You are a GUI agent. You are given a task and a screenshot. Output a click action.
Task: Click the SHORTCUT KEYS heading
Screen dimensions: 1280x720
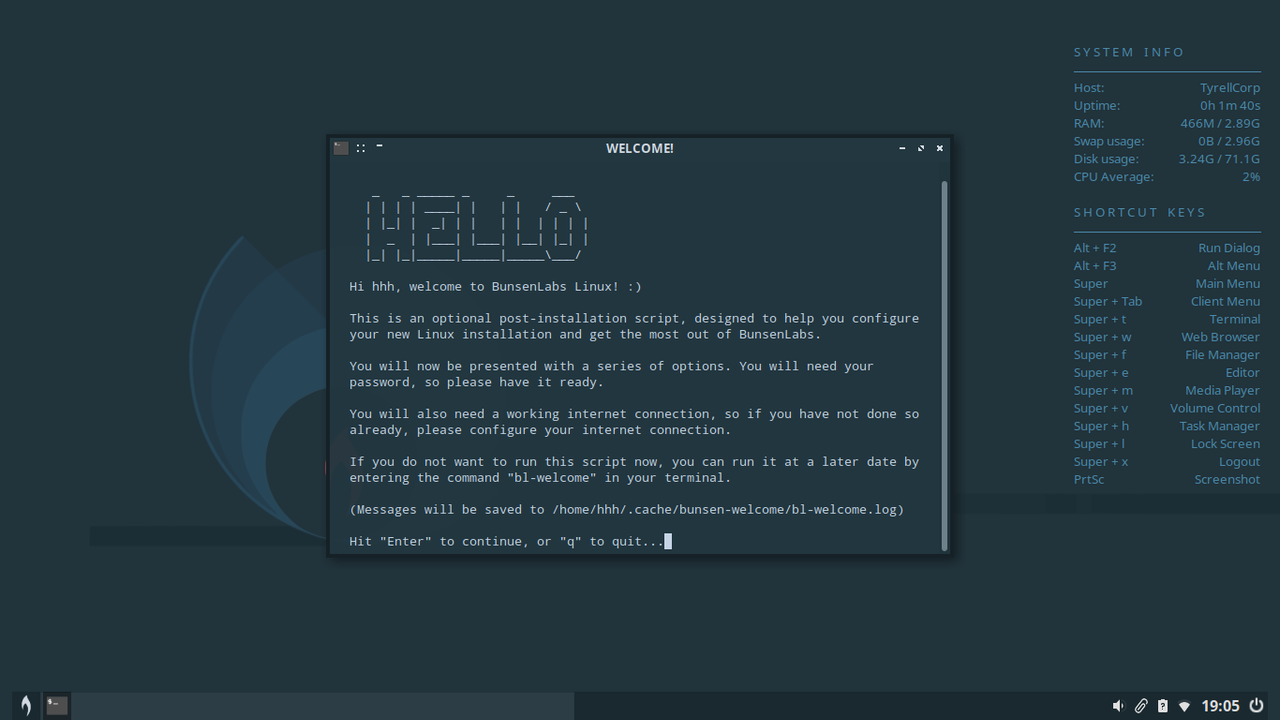point(1140,212)
